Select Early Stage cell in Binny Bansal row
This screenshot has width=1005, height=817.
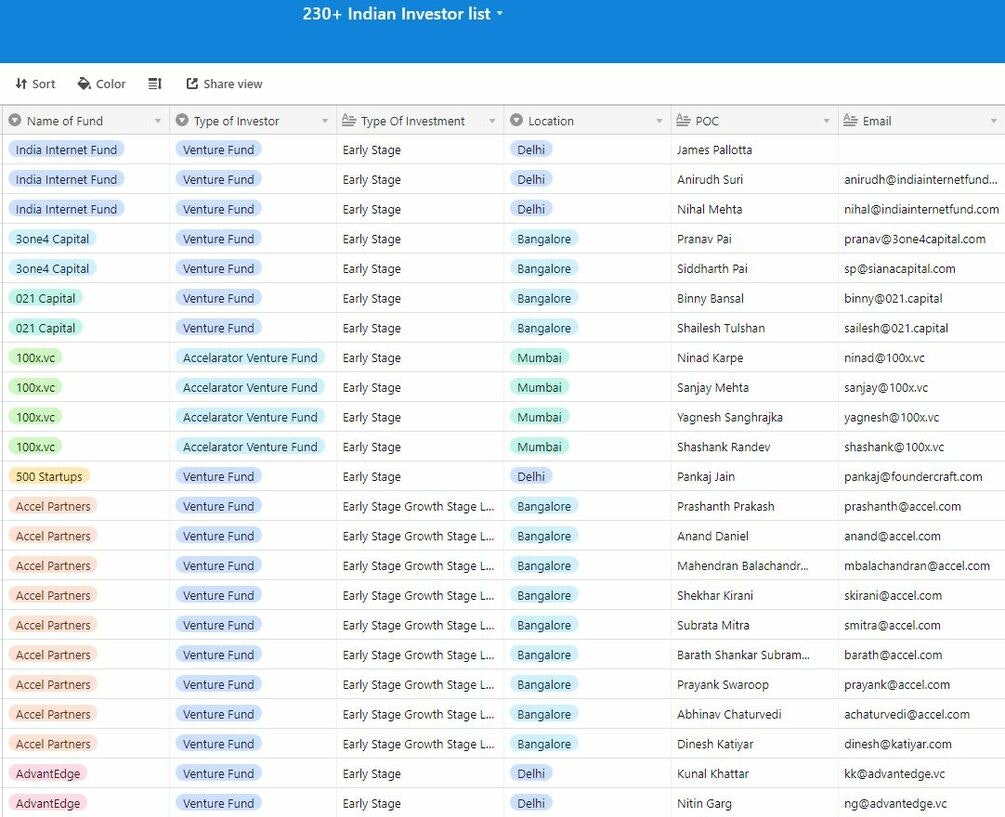(420, 299)
